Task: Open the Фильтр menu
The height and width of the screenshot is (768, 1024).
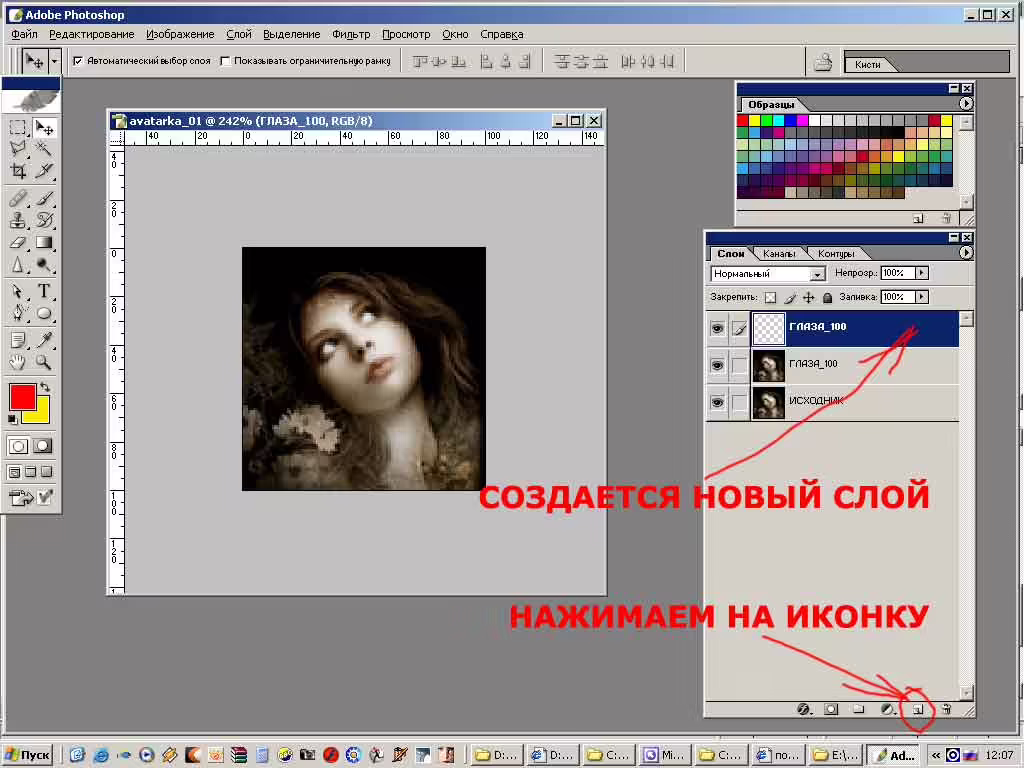Action: [x=351, y=34]
